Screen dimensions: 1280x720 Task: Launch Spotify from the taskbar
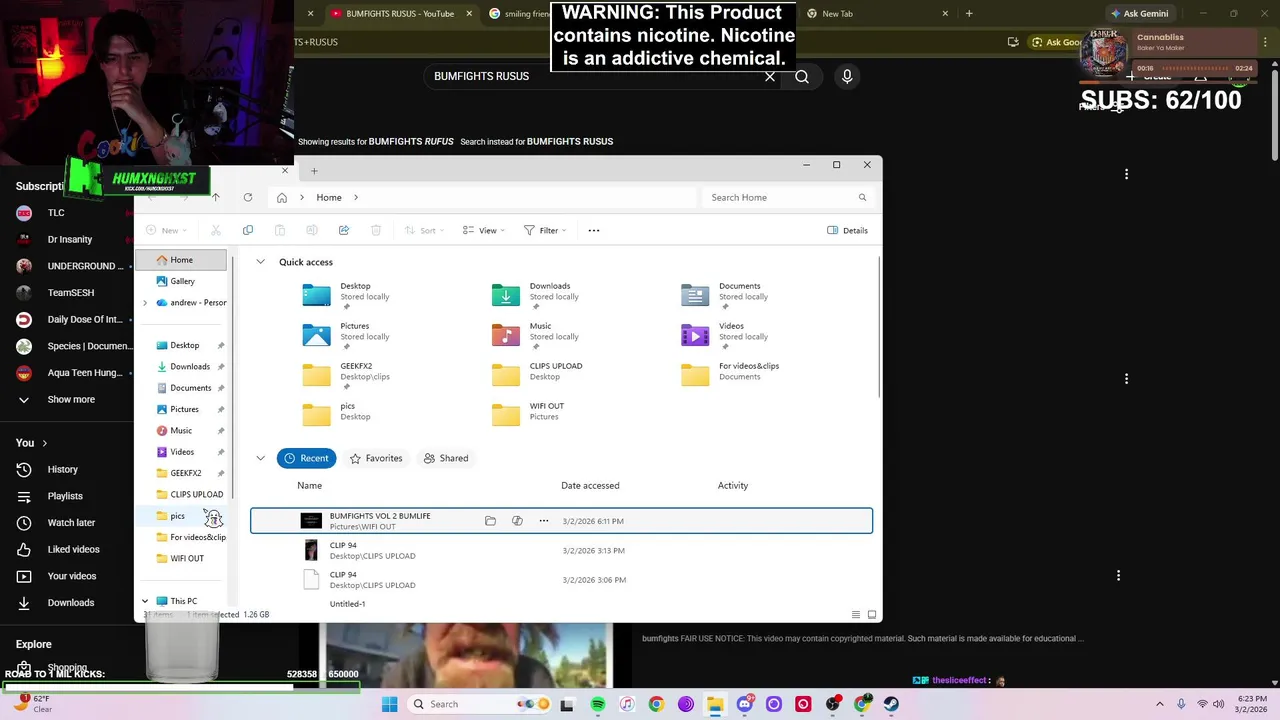tap(598, 704)
